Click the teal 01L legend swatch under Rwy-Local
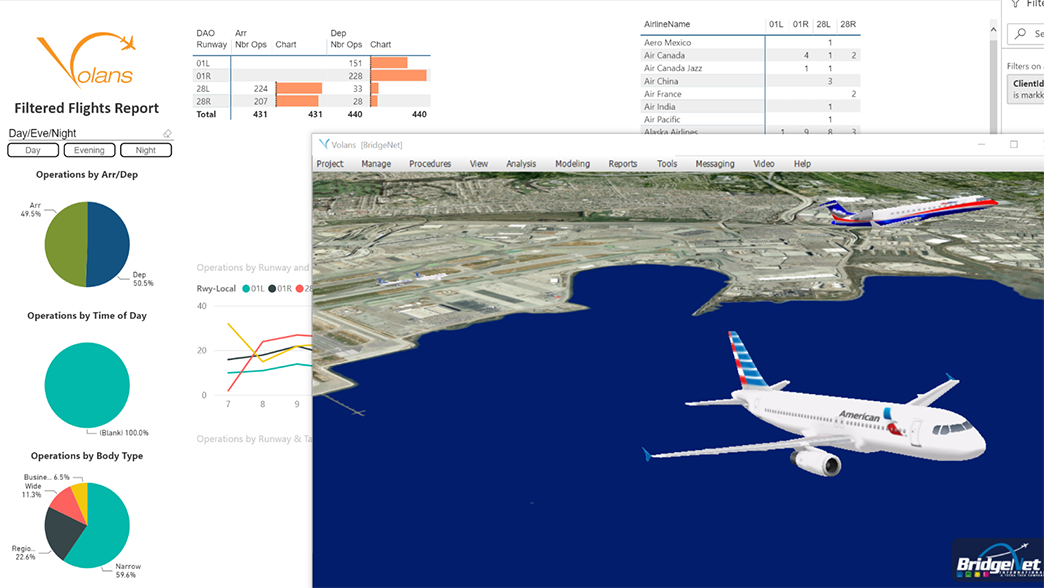The width and height of the screenshot is (1044, 588). (x=246, y=288)
